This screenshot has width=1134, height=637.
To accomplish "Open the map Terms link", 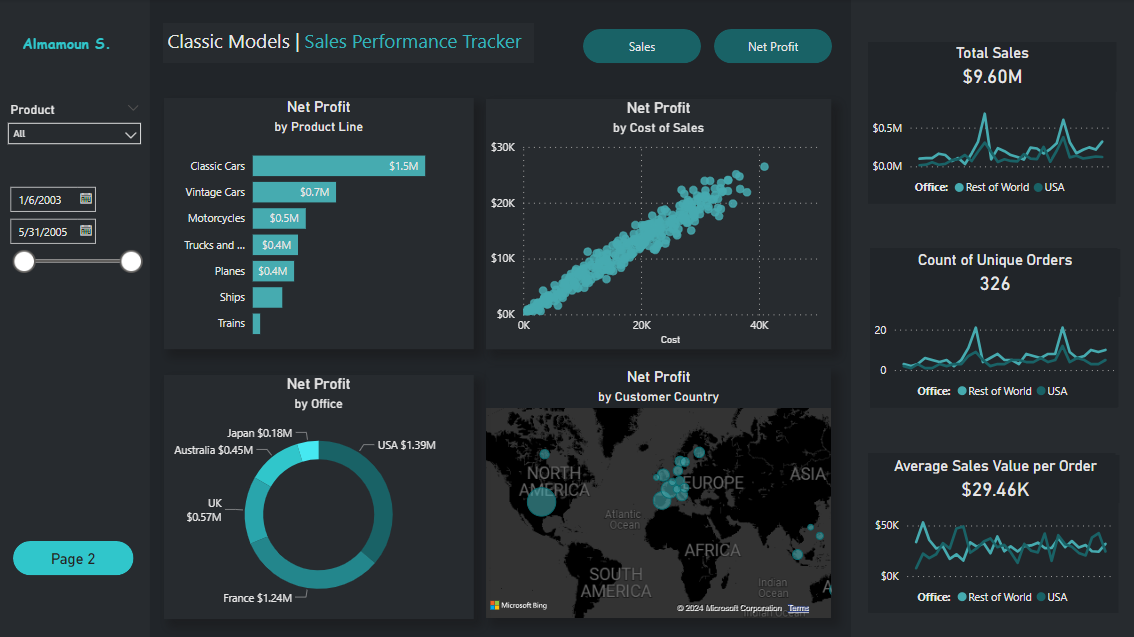I will [798, 608].
